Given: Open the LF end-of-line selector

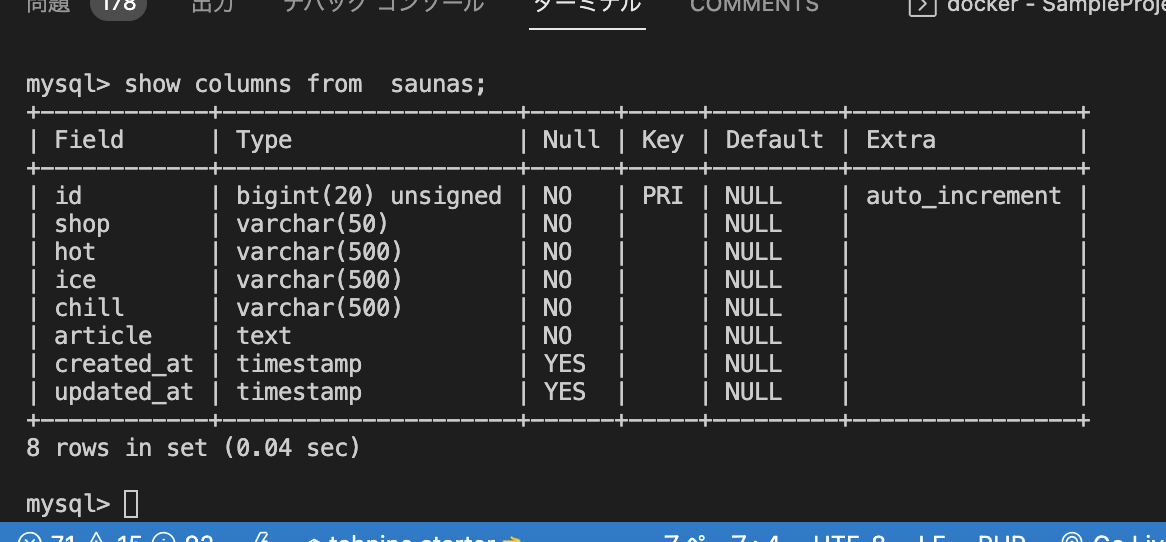Looking at the screenshot, I should pos(930,537).
